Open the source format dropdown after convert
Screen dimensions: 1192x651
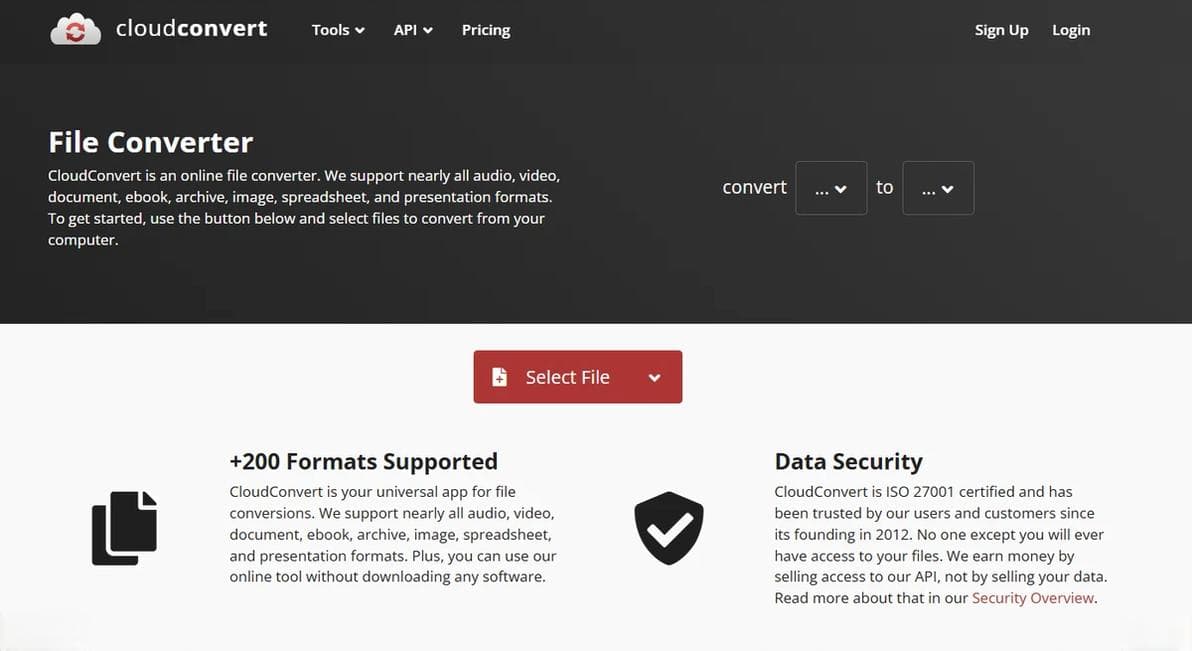coord(831,188)
